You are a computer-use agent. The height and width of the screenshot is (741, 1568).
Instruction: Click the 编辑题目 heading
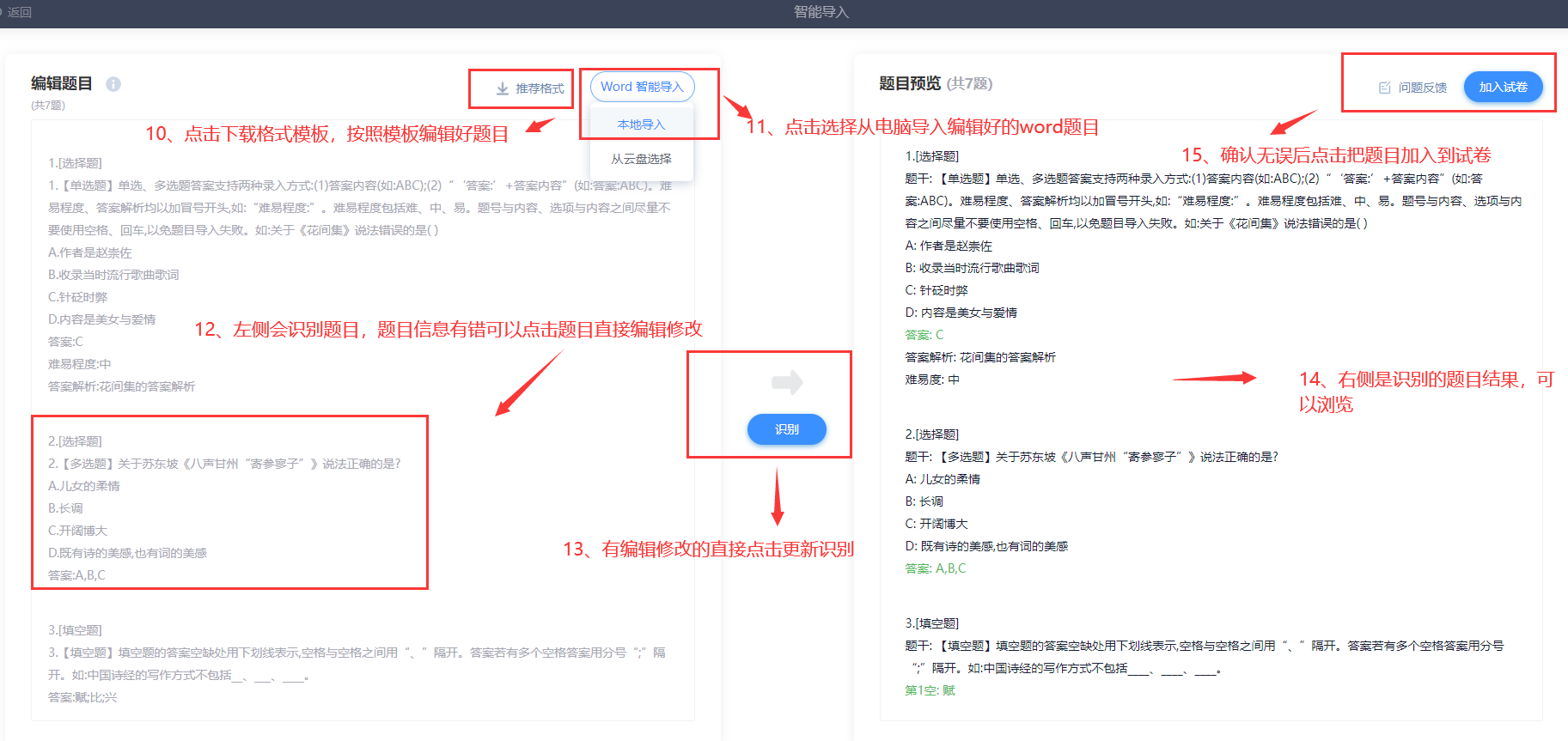(62, 83)
